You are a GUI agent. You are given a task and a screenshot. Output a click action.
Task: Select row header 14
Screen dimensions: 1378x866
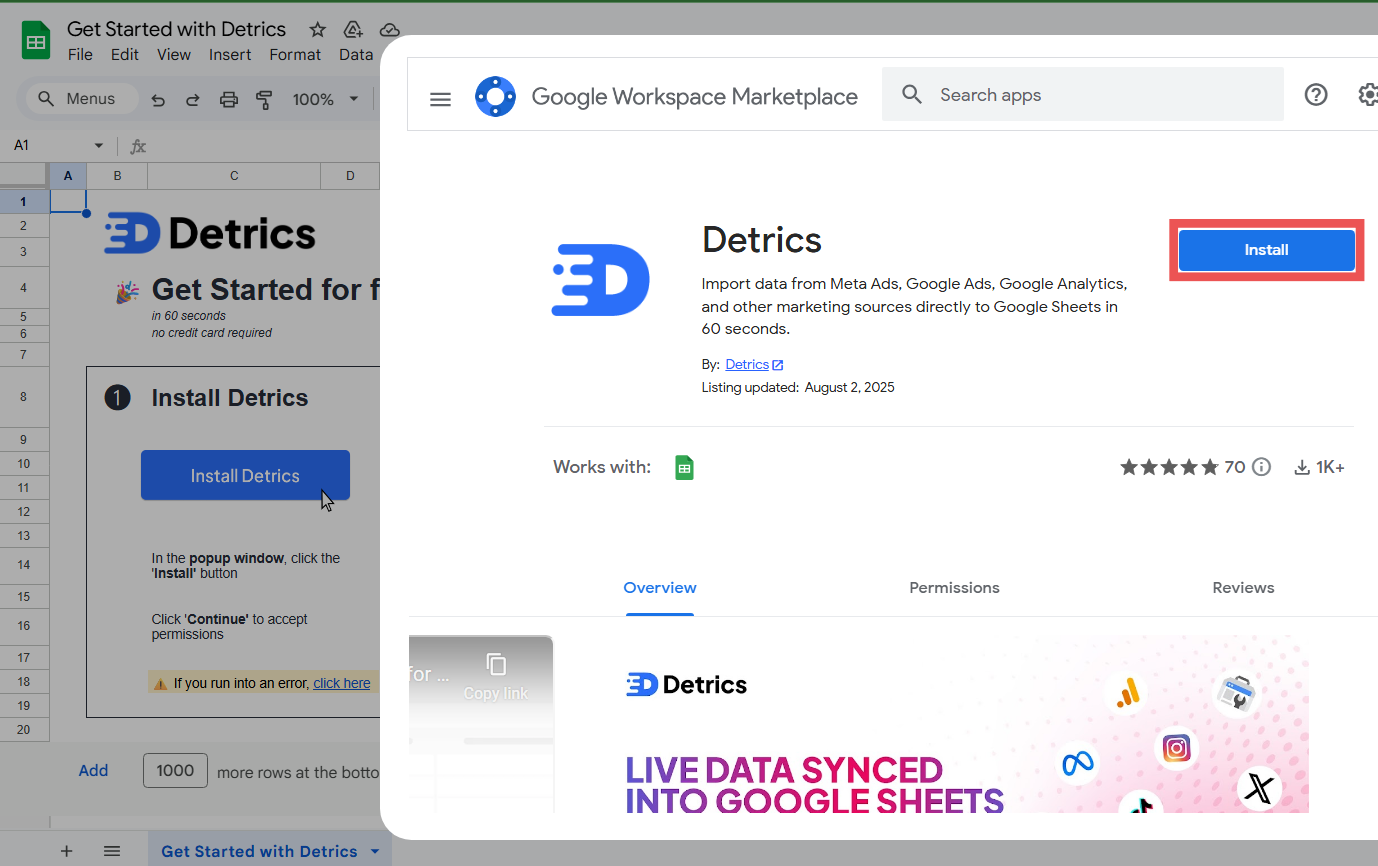[24, 565]
